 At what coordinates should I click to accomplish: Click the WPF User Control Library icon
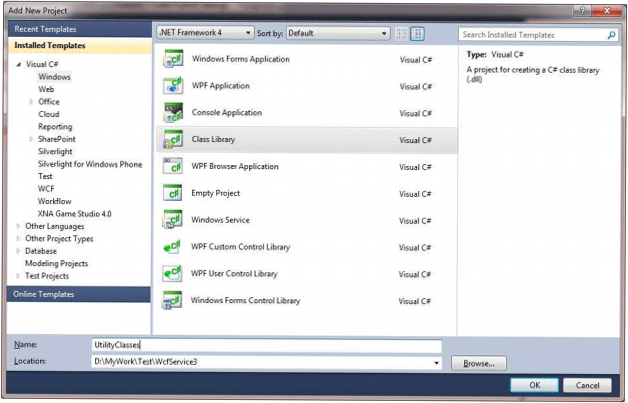[x=173, y=274]
